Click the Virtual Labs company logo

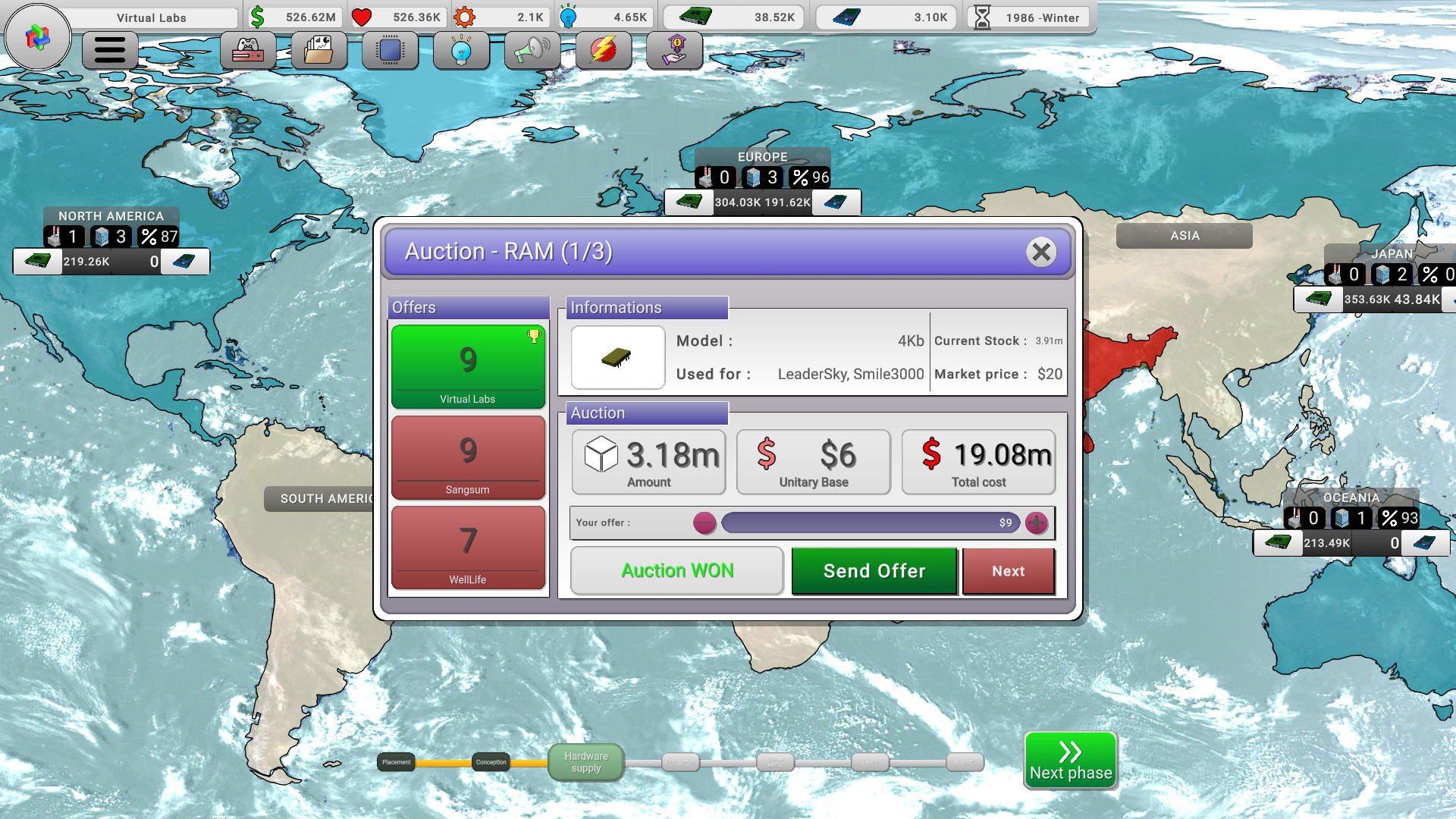(x=37, y=37)
